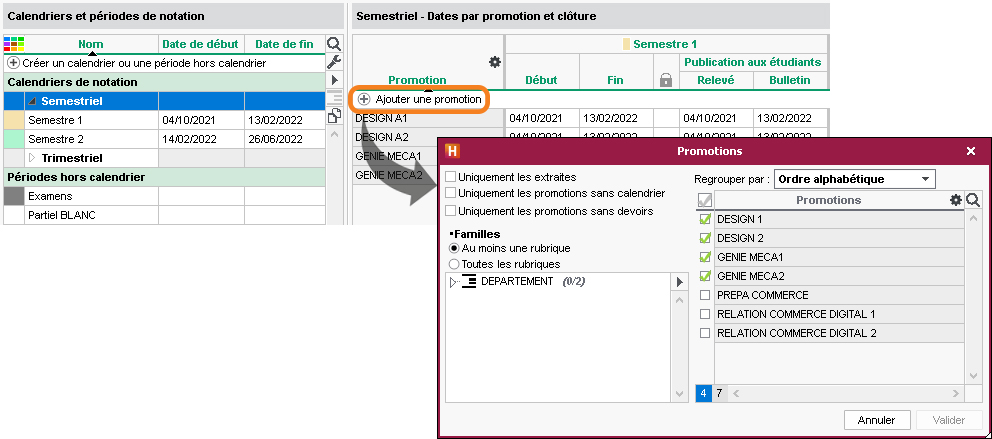
Task: Click the 7 total-count tab
Action: [x=719, y=393]
